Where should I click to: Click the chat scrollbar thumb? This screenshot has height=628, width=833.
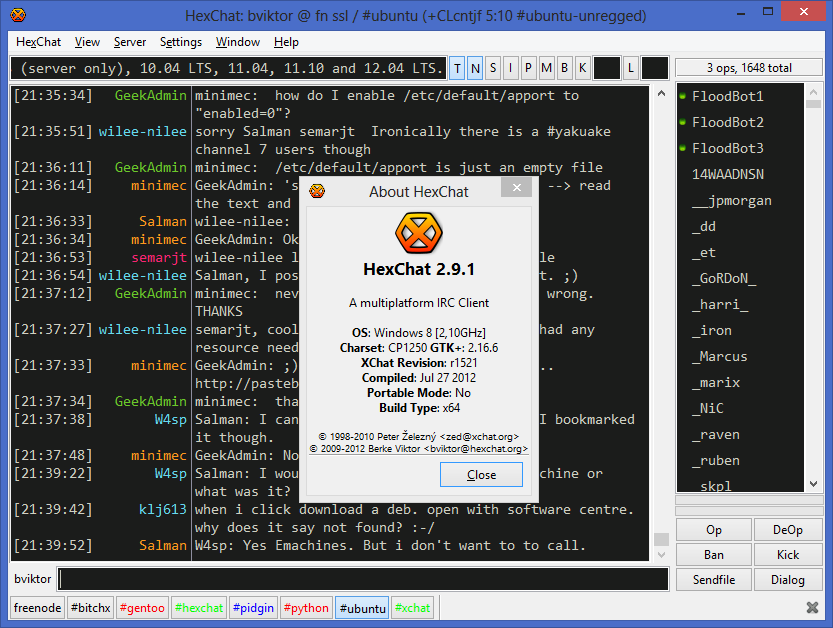661,539
